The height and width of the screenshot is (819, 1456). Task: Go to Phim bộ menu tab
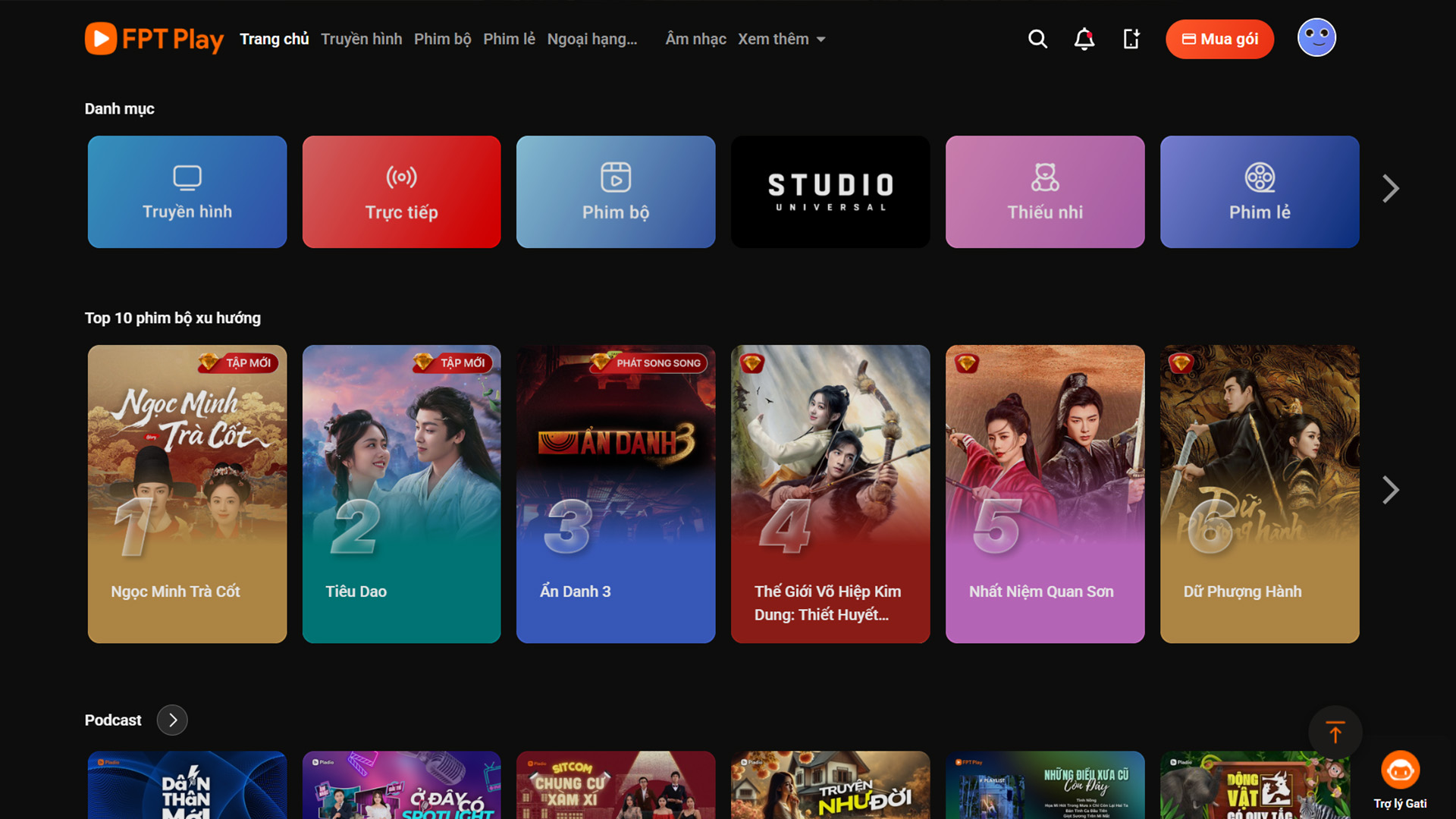coord(442,39)
